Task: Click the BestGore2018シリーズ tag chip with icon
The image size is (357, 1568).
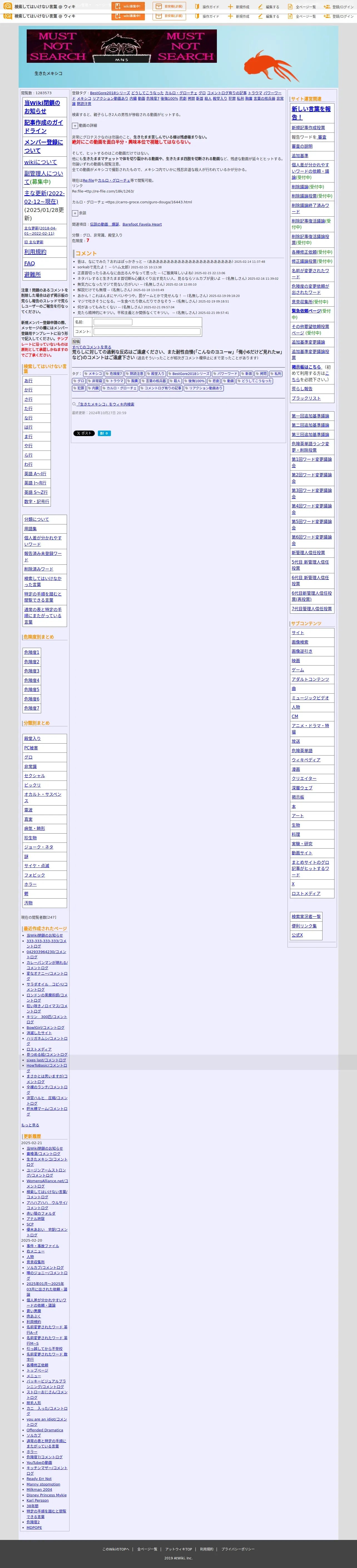Action: click(189, 374)
